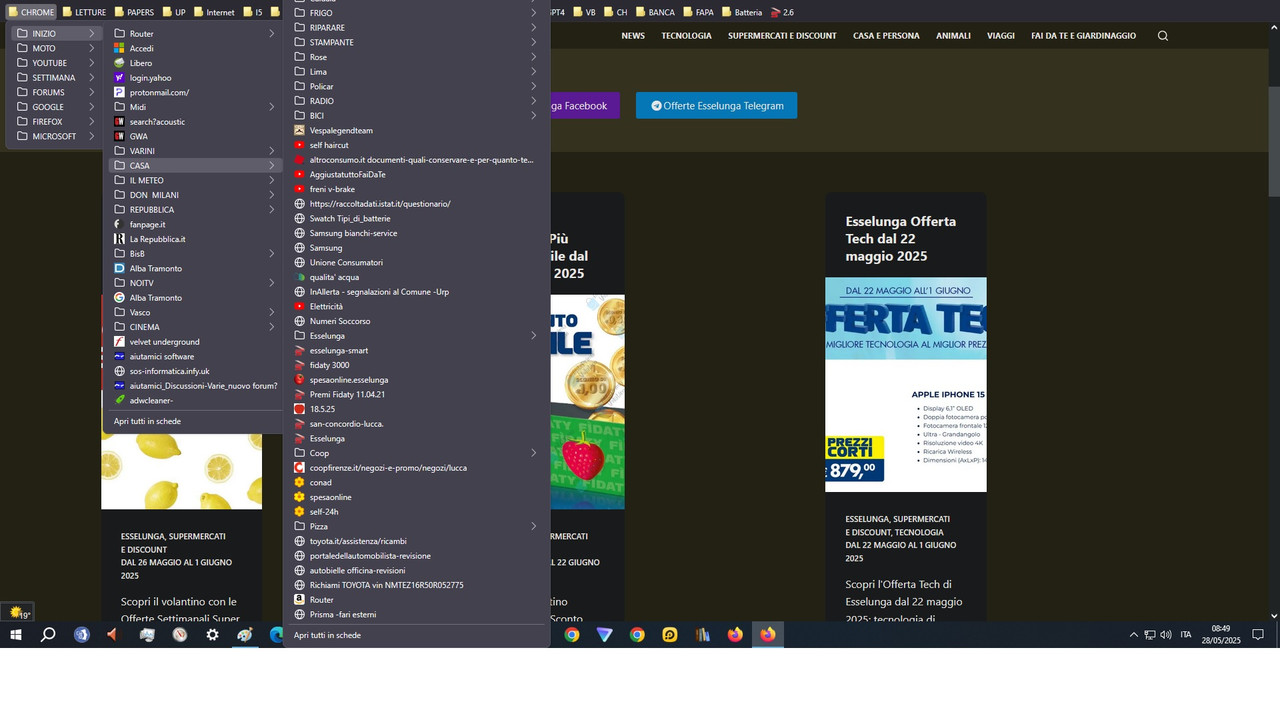Go to FAI DA TE E GIARDINAGGIO

[x=1083, y=36]
